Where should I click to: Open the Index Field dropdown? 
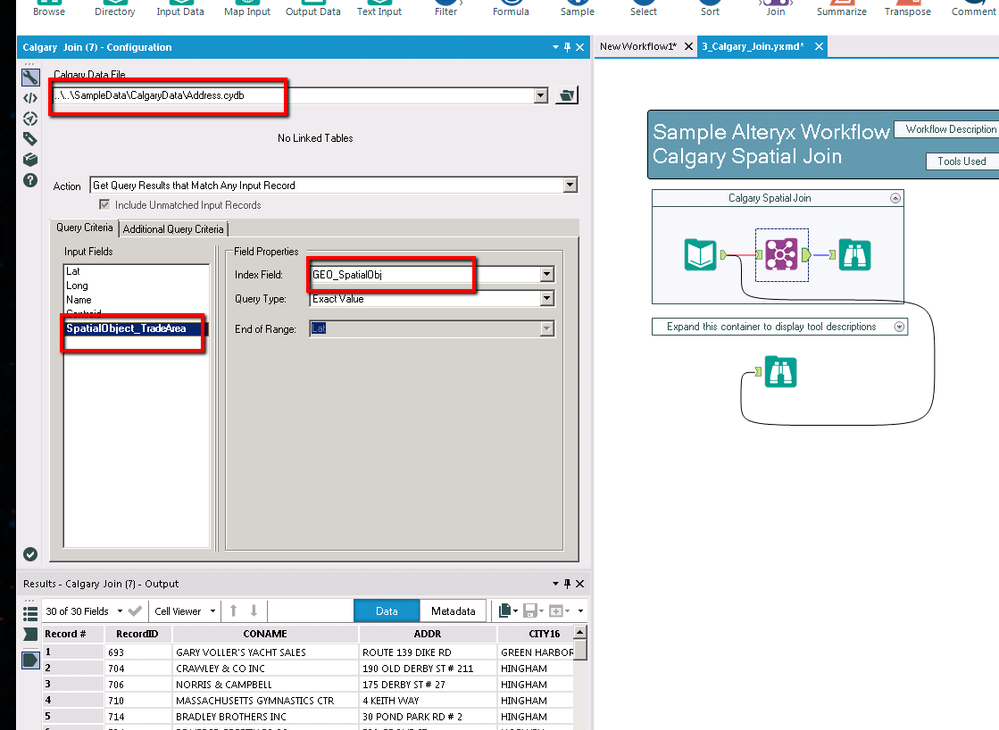pos(547,275)
